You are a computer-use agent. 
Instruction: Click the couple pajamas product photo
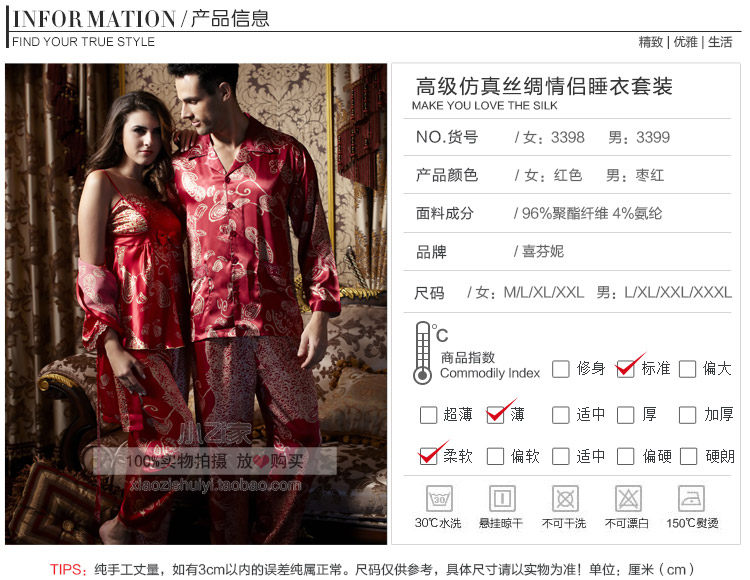pos(196,304)
